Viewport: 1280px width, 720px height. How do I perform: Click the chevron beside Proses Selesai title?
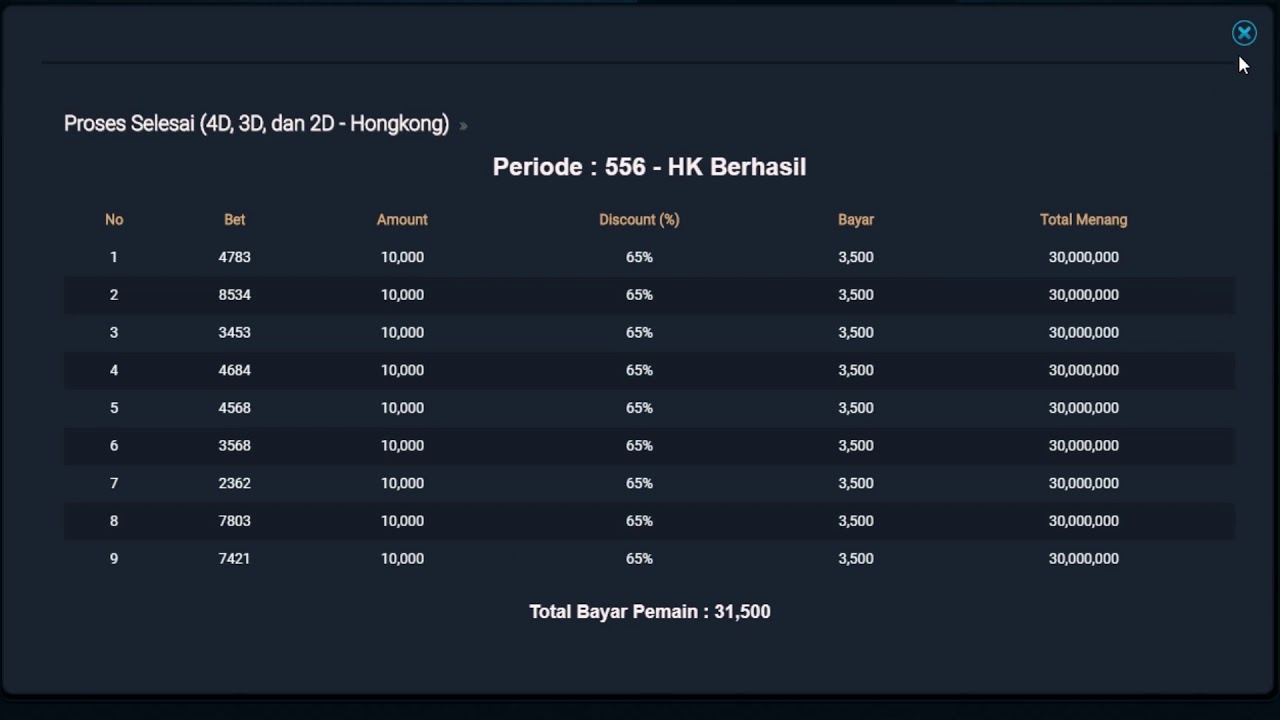click(x=463, y=126)
